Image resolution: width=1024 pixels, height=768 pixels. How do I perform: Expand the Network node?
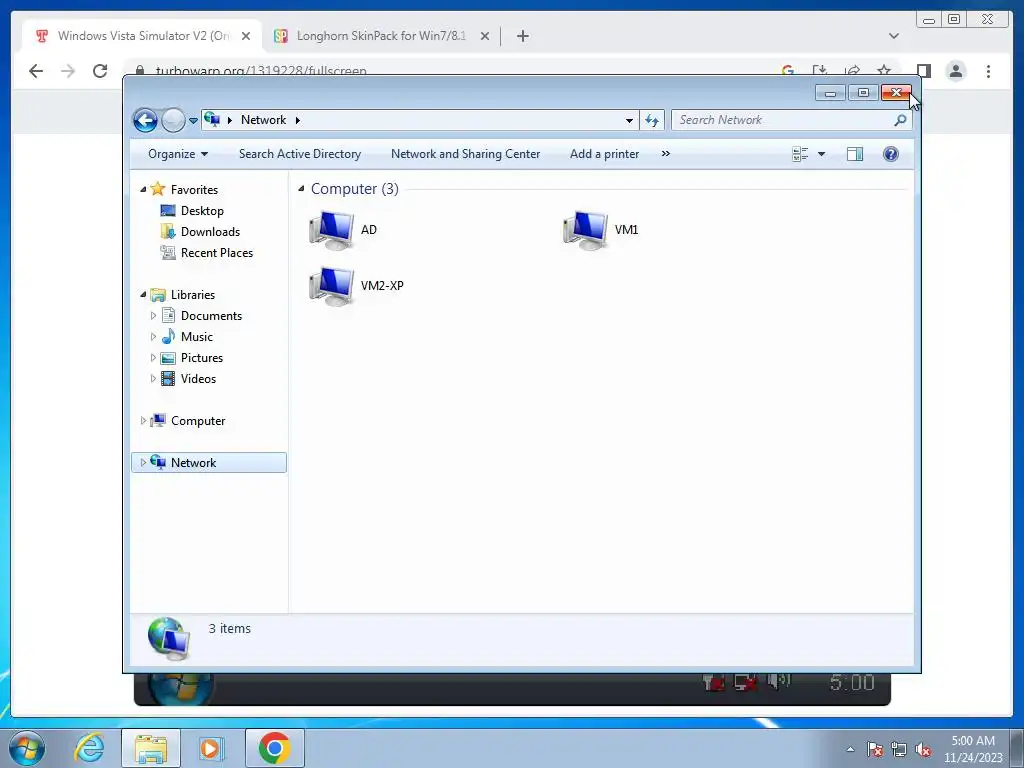click(x=143, y=462)
